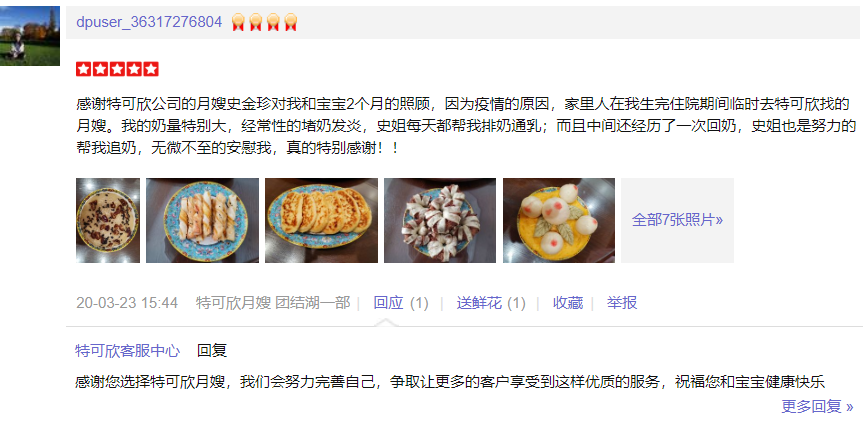Viewport: 868px width, 426px height.
Task: Click 收藏 to bookmark review
Action: point(567,303)
